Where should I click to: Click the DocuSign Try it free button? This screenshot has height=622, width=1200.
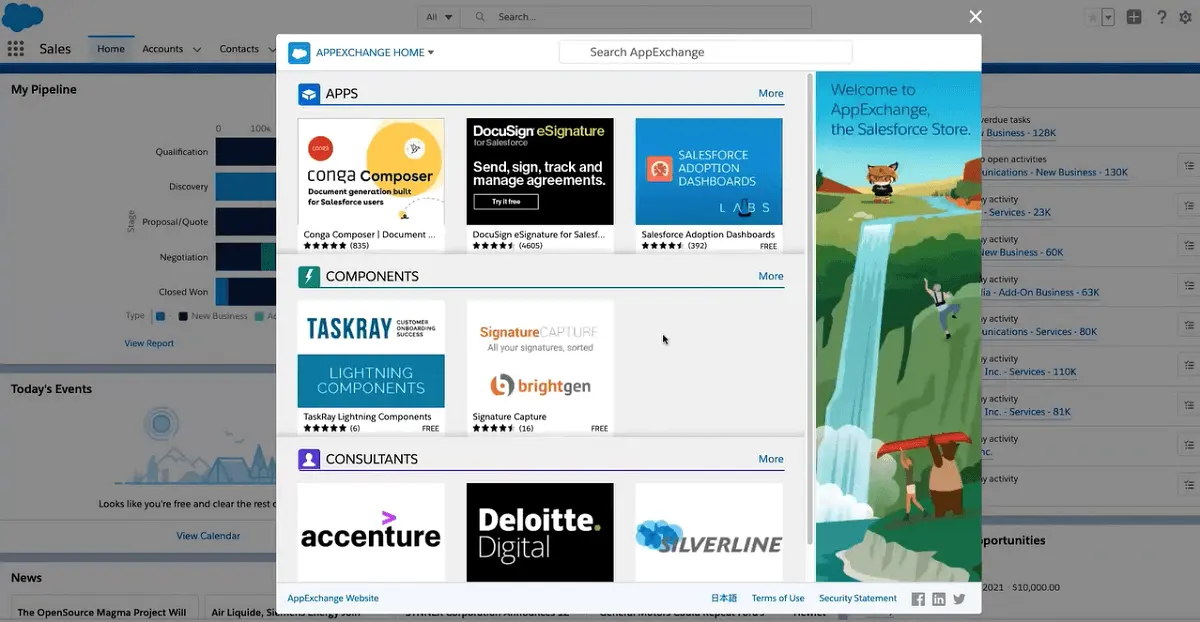(x=506, y=202)
